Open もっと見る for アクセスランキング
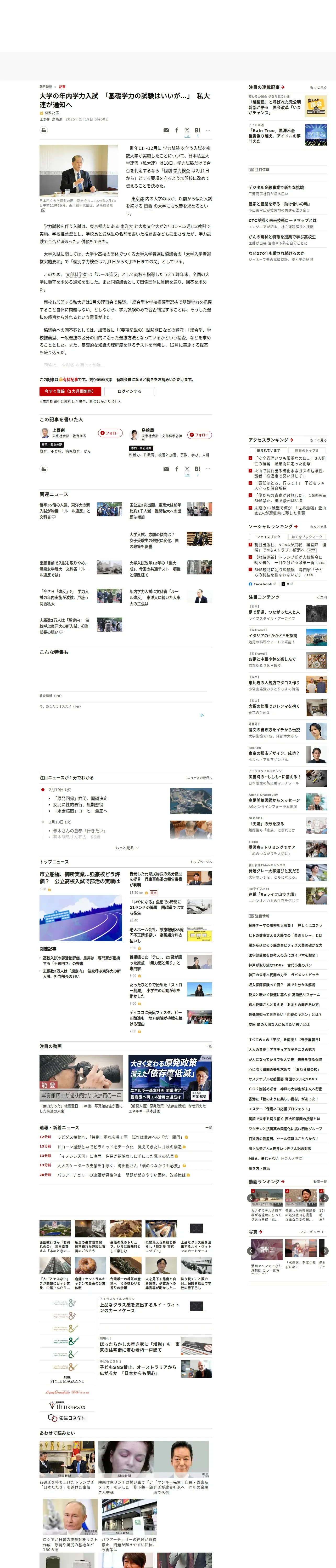336x1568 pixels. tap(318, 440)
